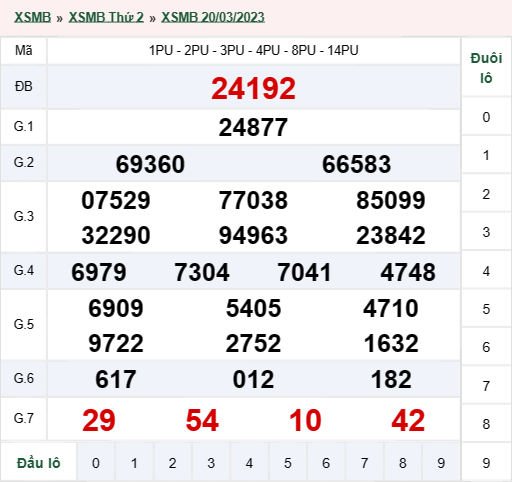Open the XSMB Thứ 2 link
The width and height of the screenshot is (512, 482).
pos(106,17)
